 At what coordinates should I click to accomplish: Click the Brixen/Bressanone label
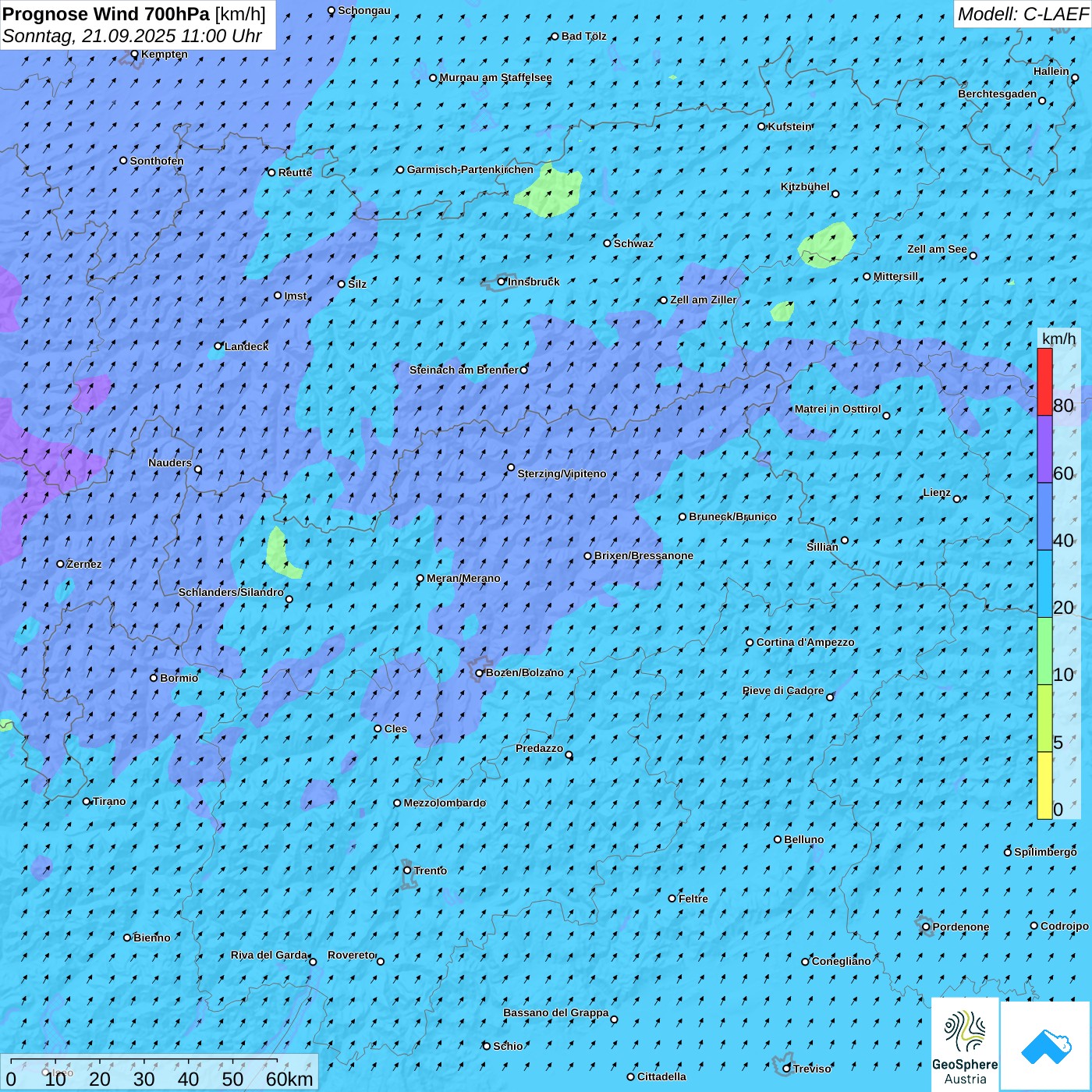(x=644, y=556)
